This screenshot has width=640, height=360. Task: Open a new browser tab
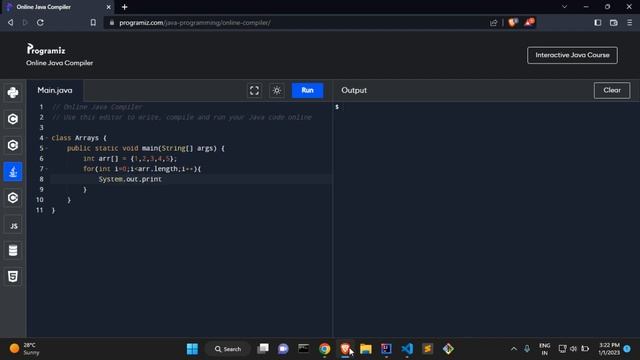[x=124, y=7]
